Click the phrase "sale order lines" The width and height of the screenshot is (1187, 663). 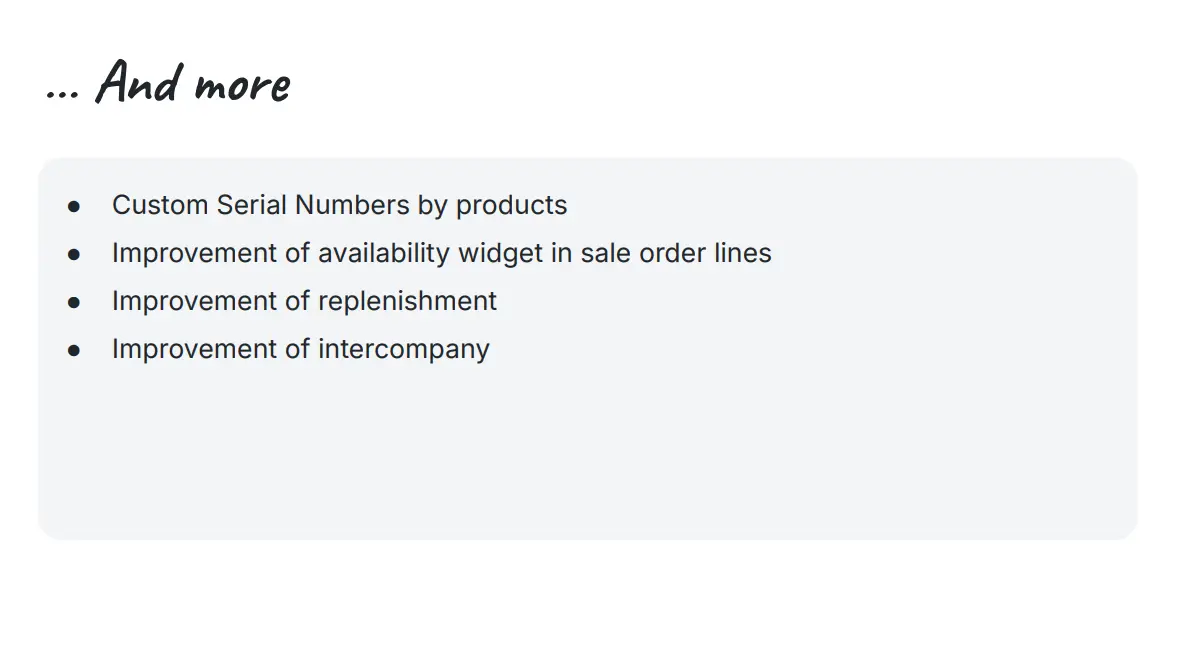coord(676,253)
